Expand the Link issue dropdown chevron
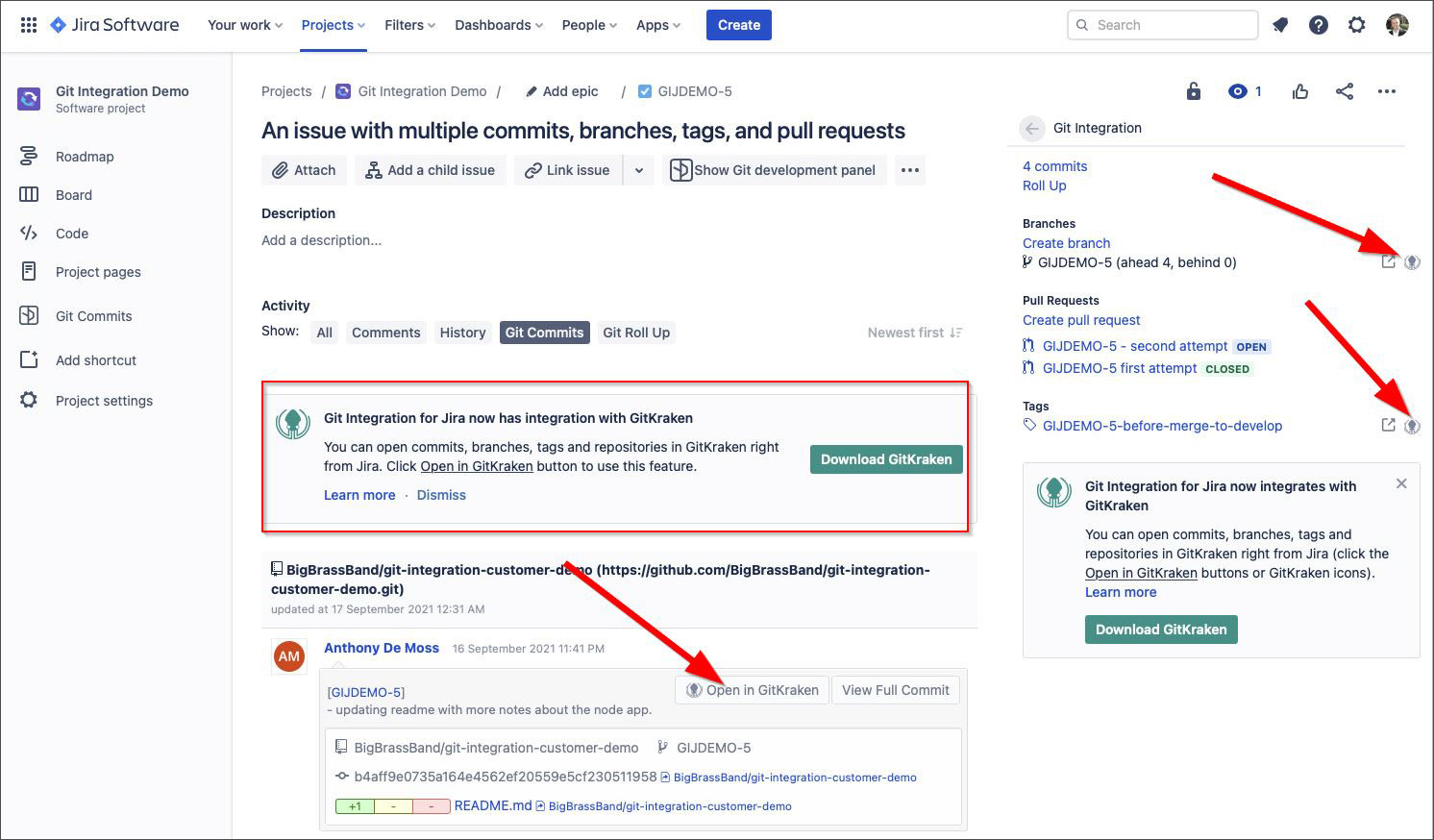 (639, 170)
